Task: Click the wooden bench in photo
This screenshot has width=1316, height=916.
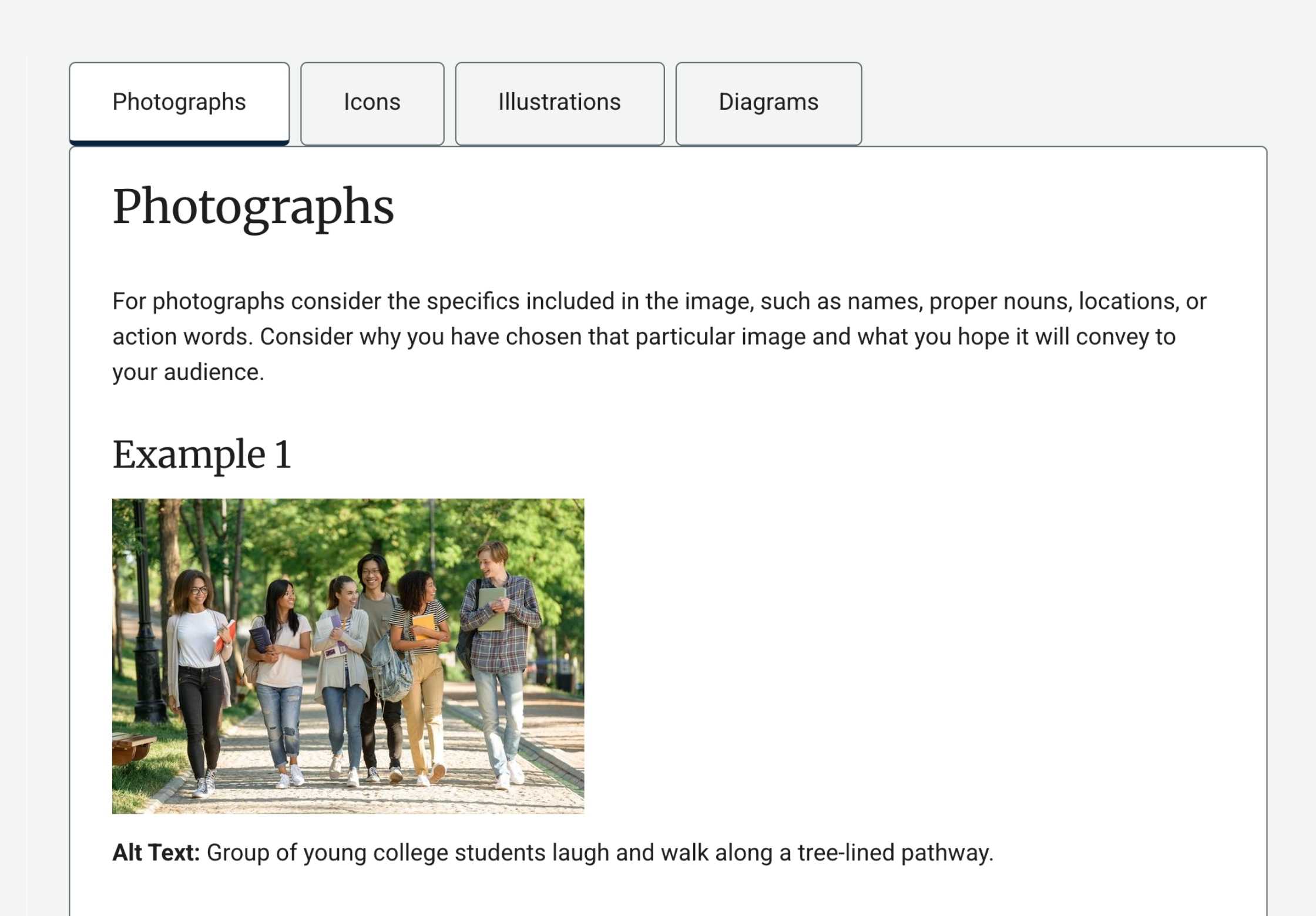Action: [x=132, y=746]
